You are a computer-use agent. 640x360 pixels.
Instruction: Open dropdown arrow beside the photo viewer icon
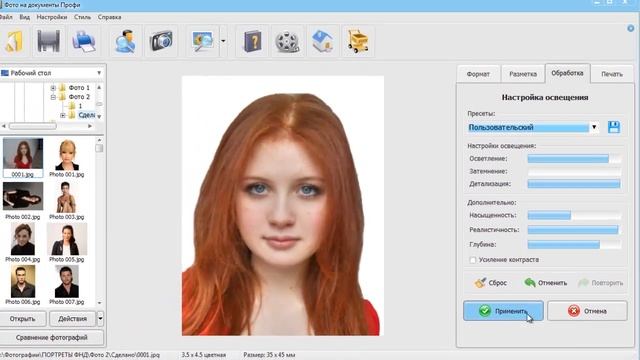(x=223, y=41)
